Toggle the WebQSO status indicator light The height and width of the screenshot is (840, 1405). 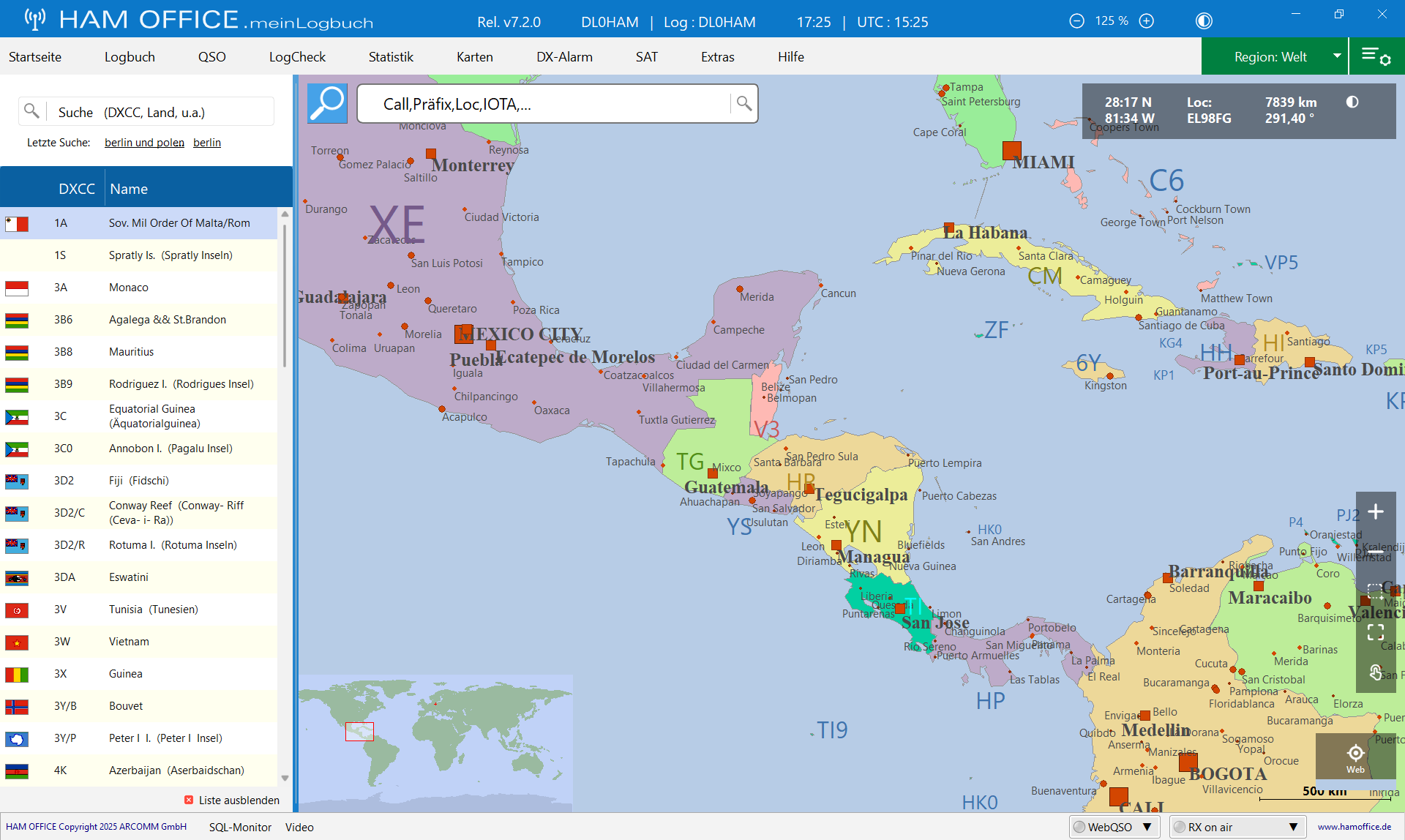click(x=1079, y=827)
